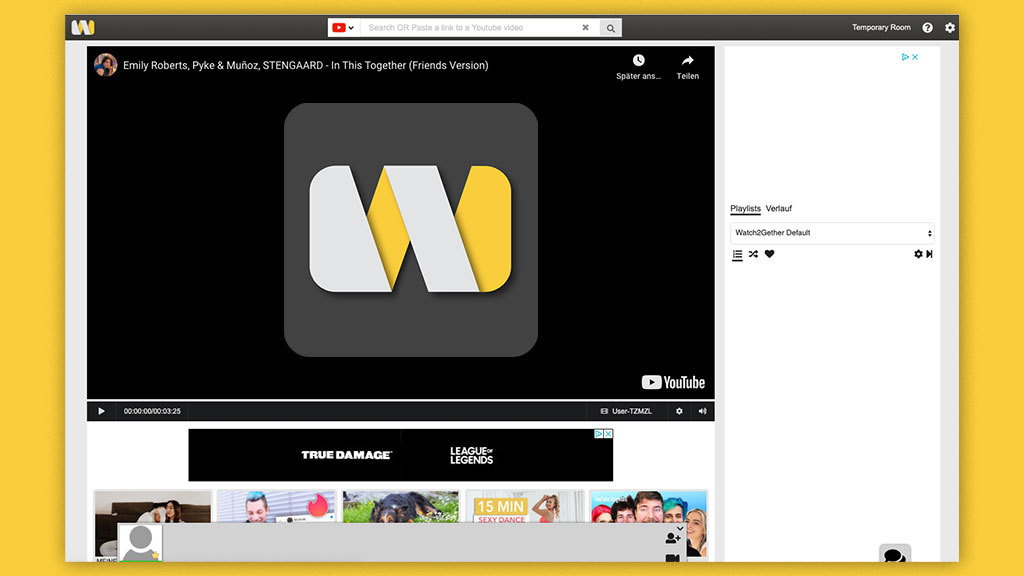1024x576 pixels.
Task: Open the YouTube source selector dropdown
Action: click(344, 27)
